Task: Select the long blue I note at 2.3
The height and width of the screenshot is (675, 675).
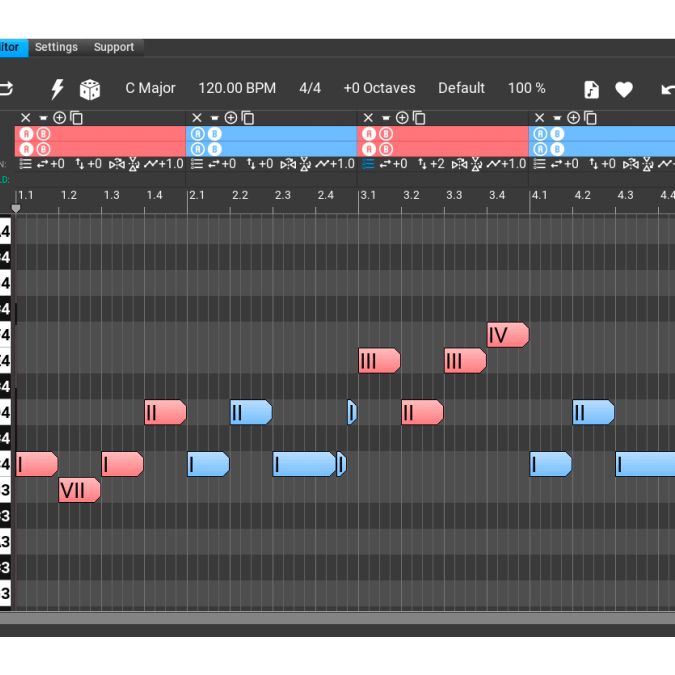Action: click(x=304, y=464)
